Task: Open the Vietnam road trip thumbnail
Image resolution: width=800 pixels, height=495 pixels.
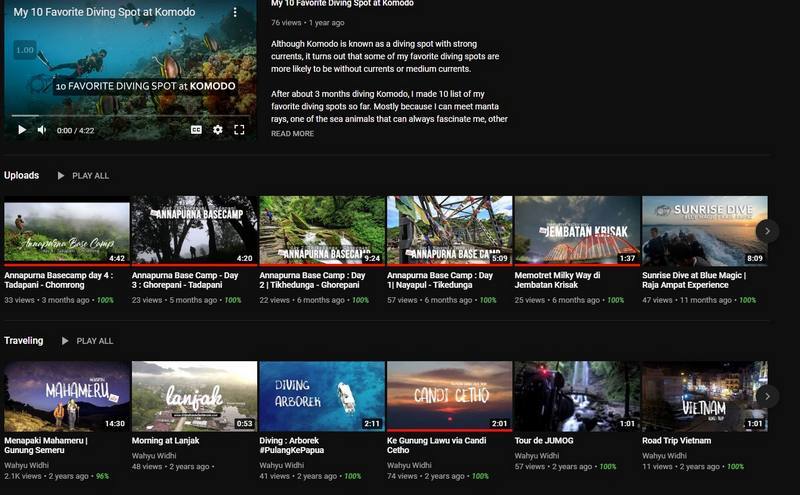Action: click(x=705, y=397)
